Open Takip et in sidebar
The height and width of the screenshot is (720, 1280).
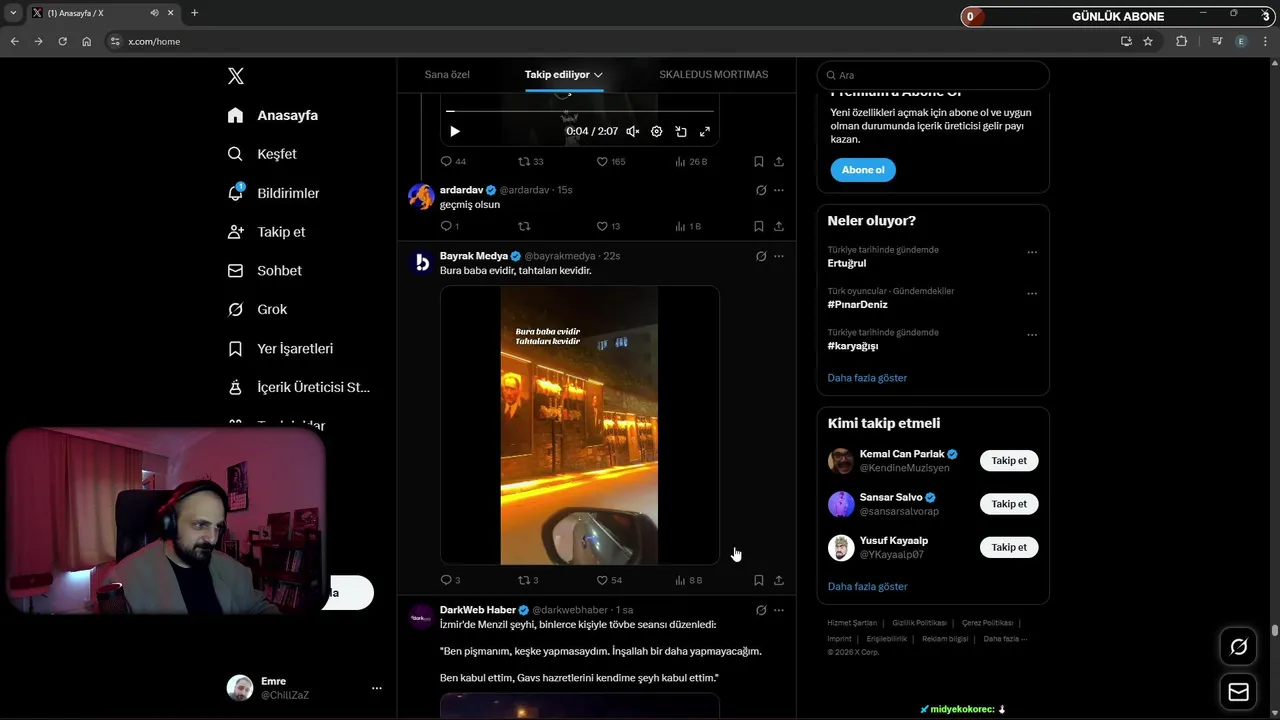tap(266, 232)
